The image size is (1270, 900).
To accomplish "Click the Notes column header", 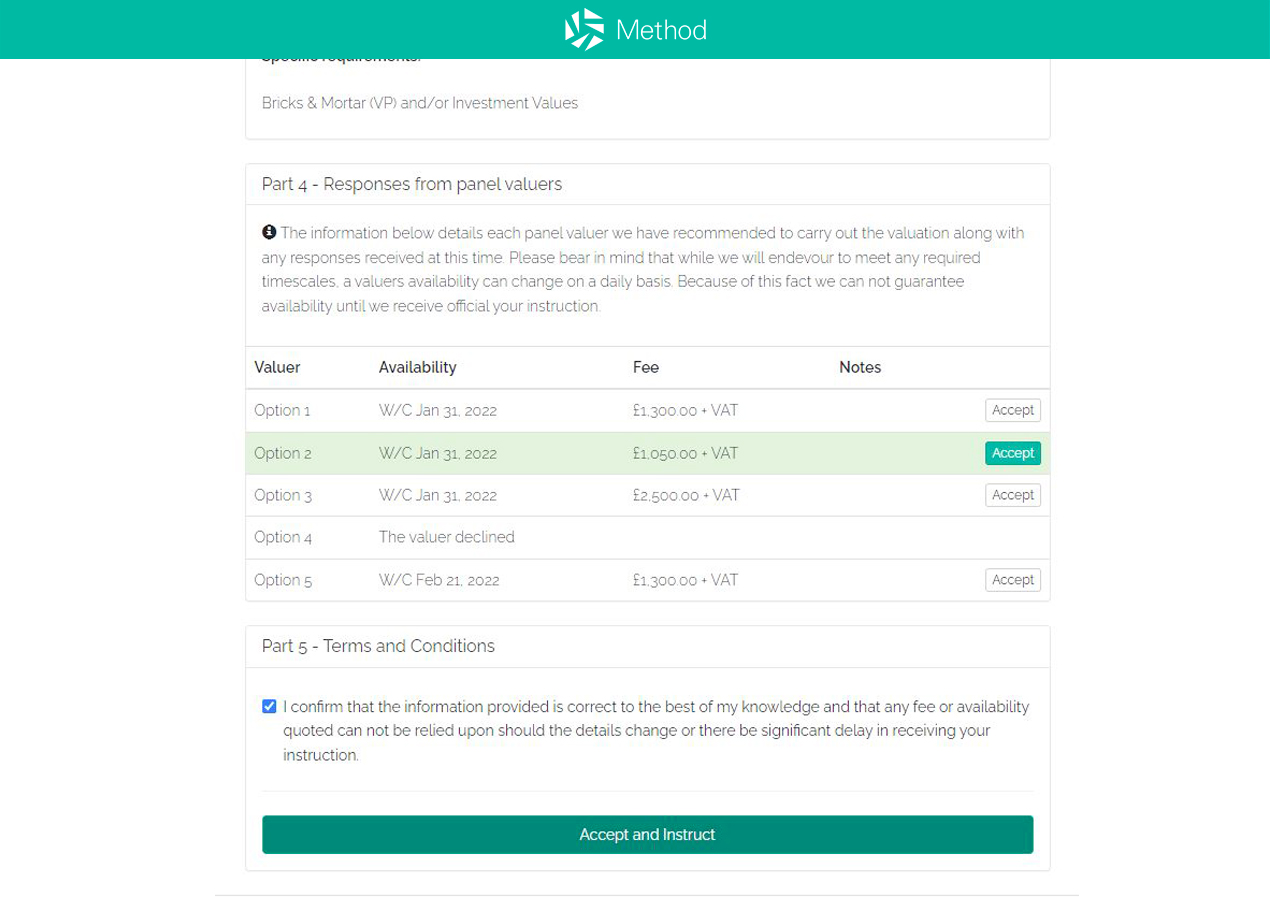I will [x=860, y=367].
